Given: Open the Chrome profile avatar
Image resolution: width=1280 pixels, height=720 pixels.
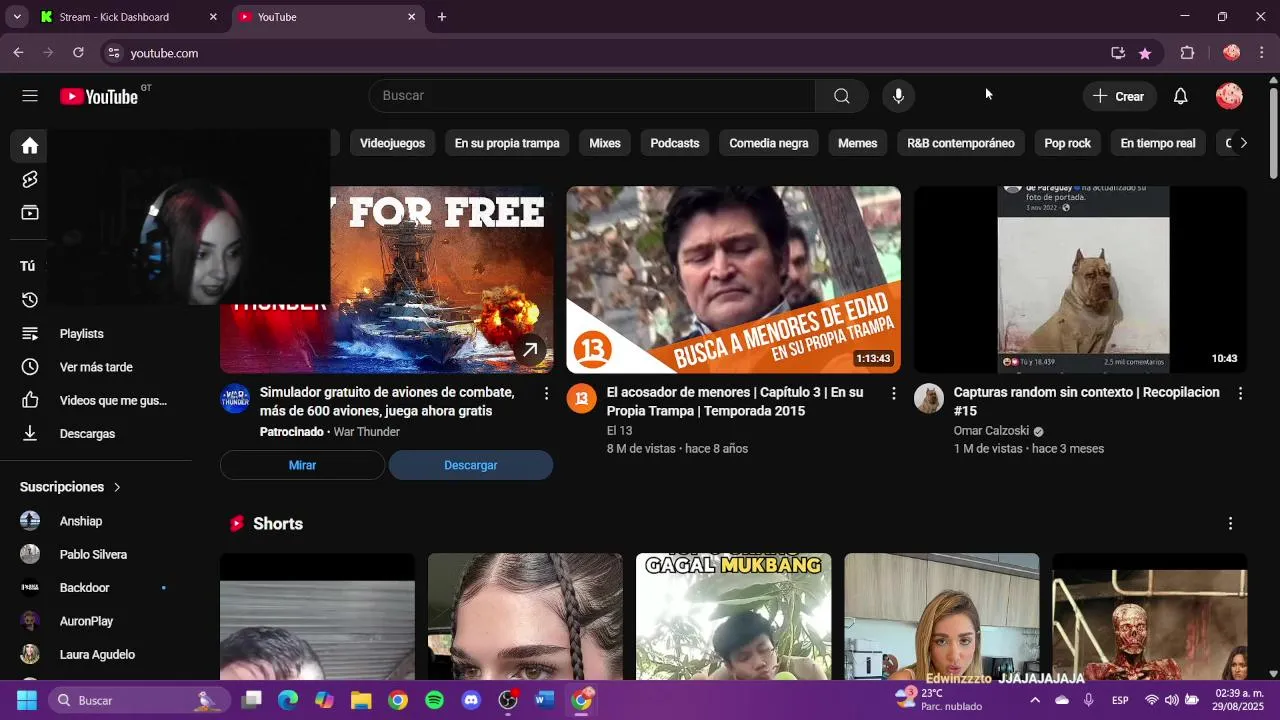Looking at the screenshot, I should pos(1231,53).
